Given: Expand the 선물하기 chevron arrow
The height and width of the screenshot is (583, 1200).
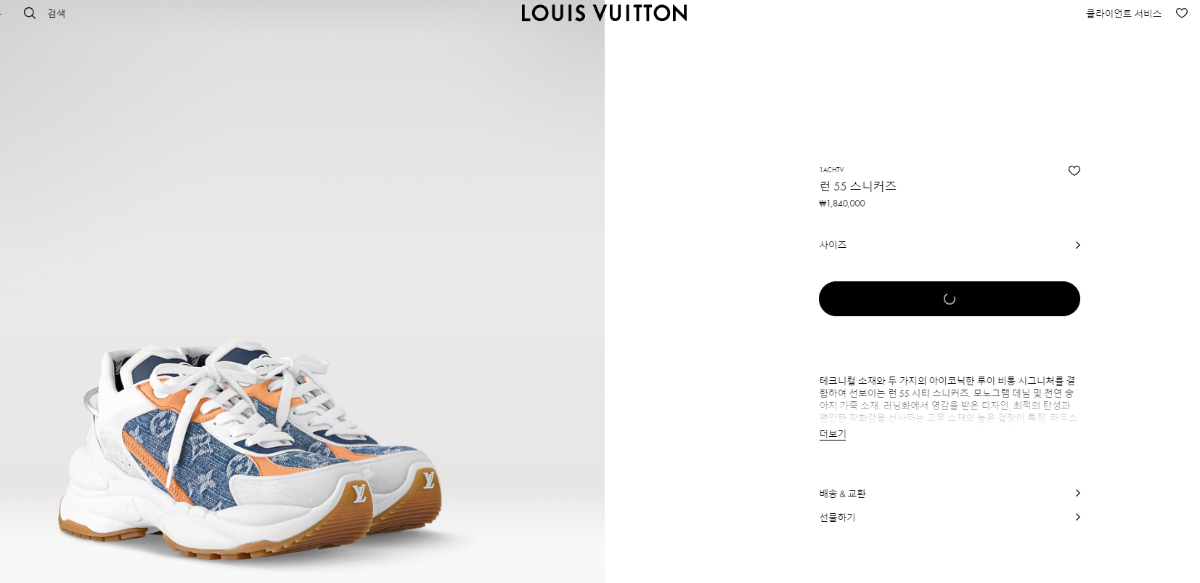Looking at the screenshot, I should tap(1077, 517).
